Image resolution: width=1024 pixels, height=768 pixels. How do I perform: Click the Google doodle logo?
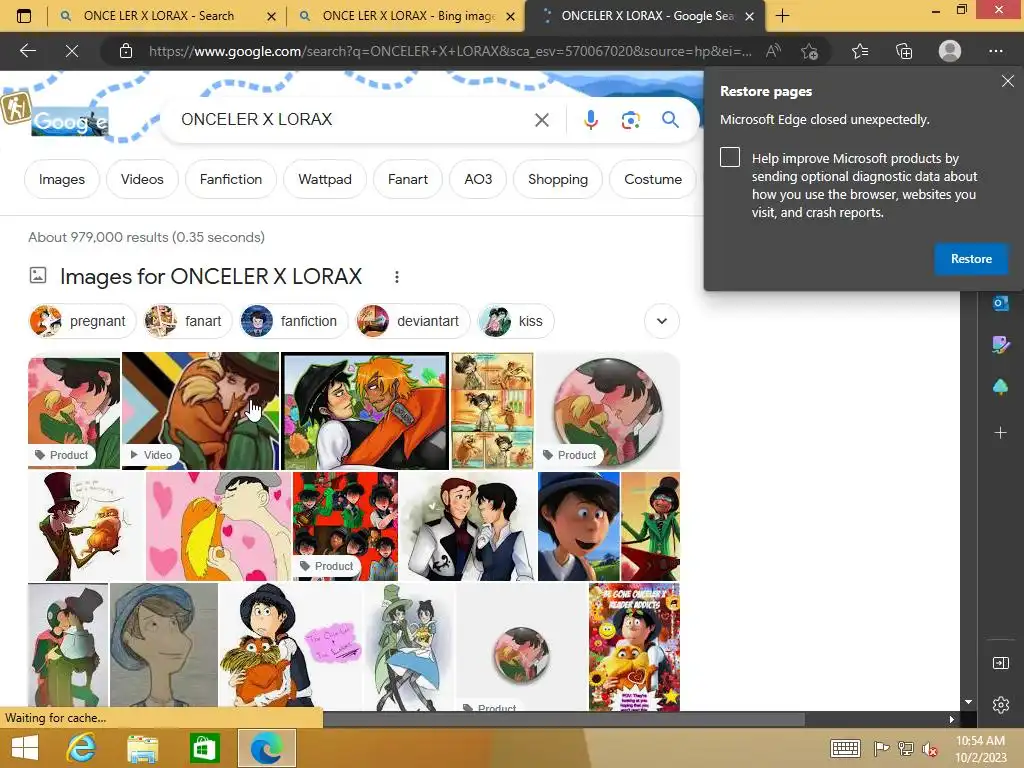[70, 121]
